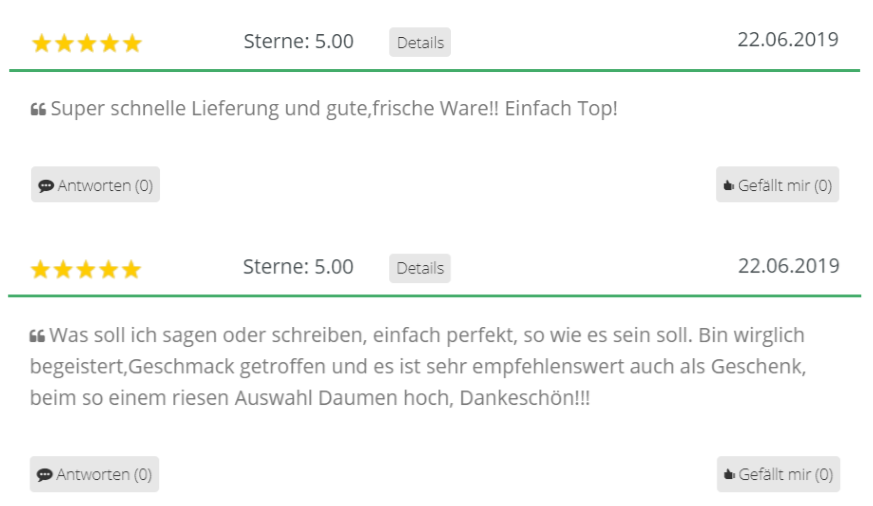Open Details of the second review
The image size is (873, 506).
click(420, 268)
